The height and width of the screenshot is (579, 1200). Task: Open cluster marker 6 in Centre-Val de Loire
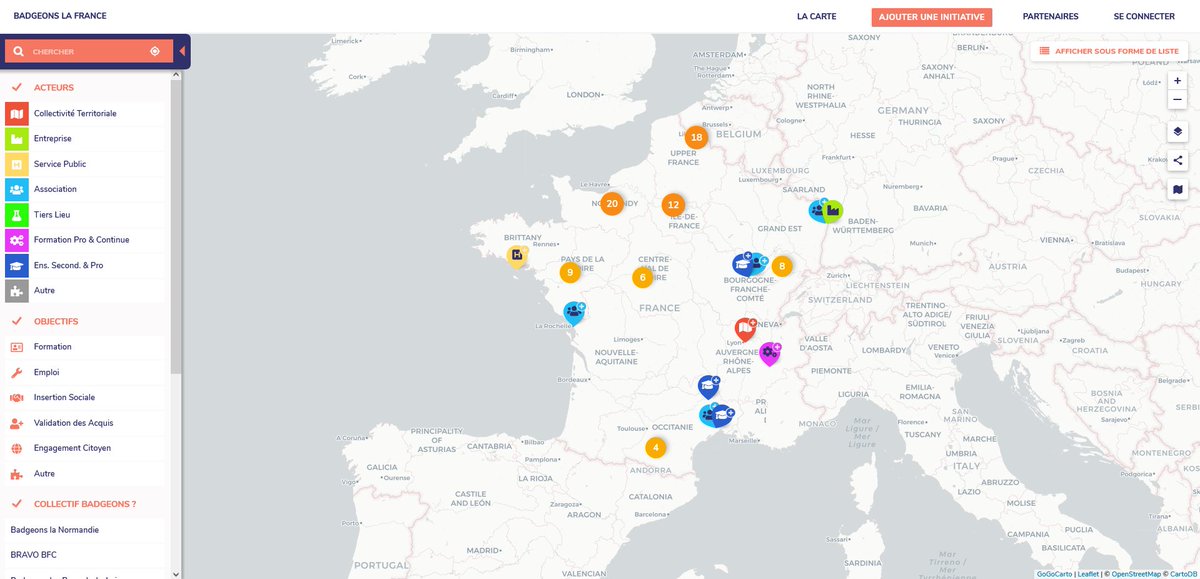click(x=642, y=277)
